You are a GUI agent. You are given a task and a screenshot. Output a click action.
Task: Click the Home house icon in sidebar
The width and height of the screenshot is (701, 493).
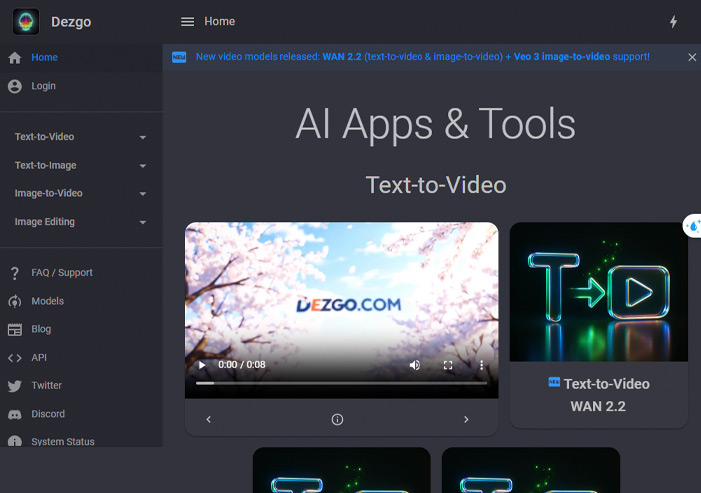click(15, 58)
